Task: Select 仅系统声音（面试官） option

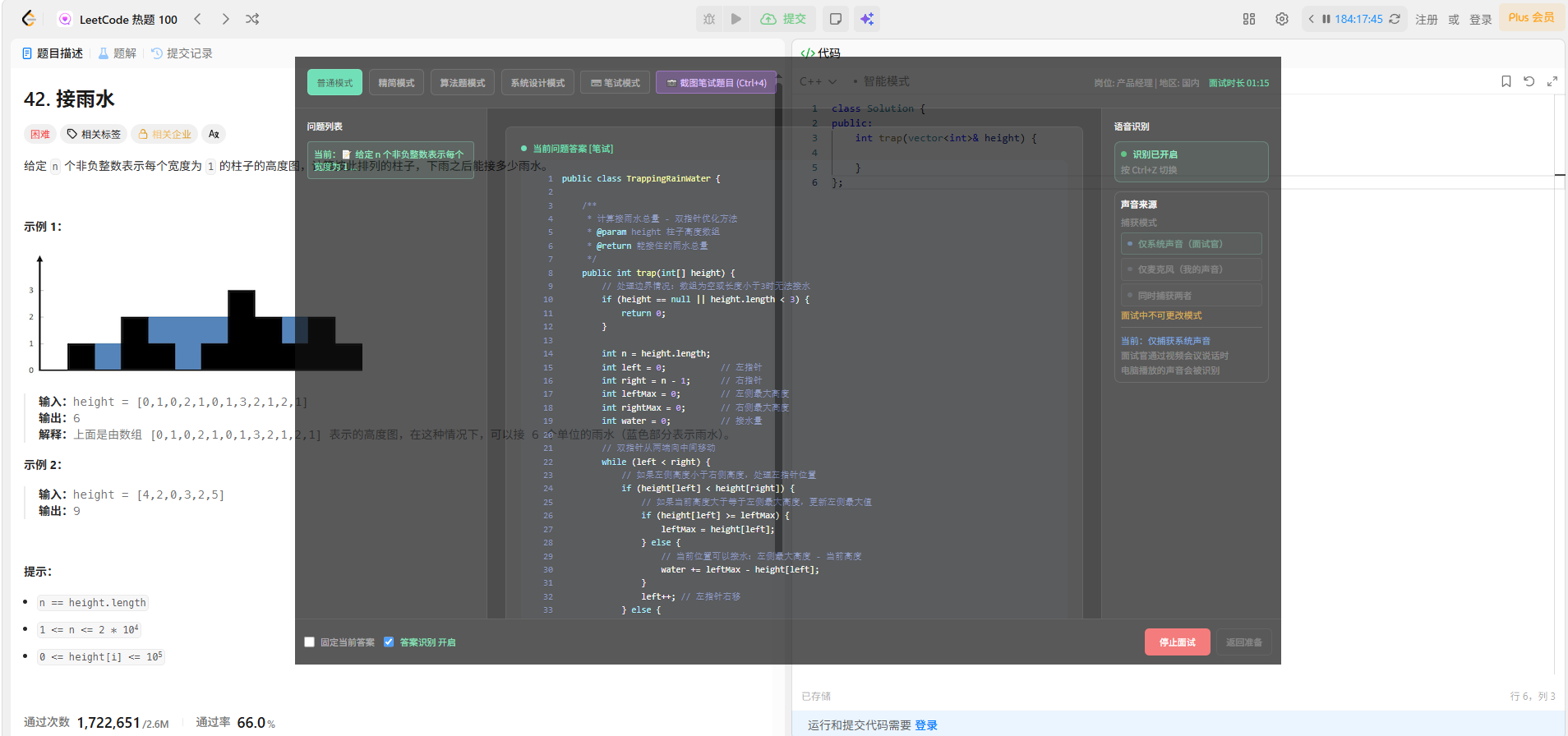Action: [1191, 244]
